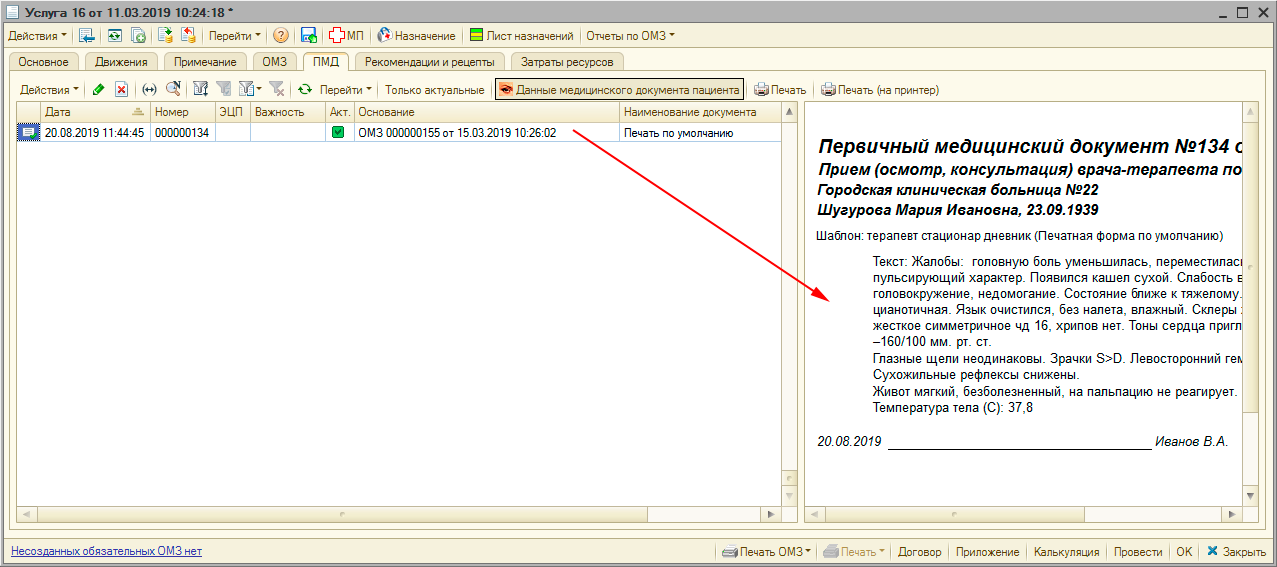
Task: Click Несозданных обязательных ОМЗ нет link
Action: (x=106, y=552)
